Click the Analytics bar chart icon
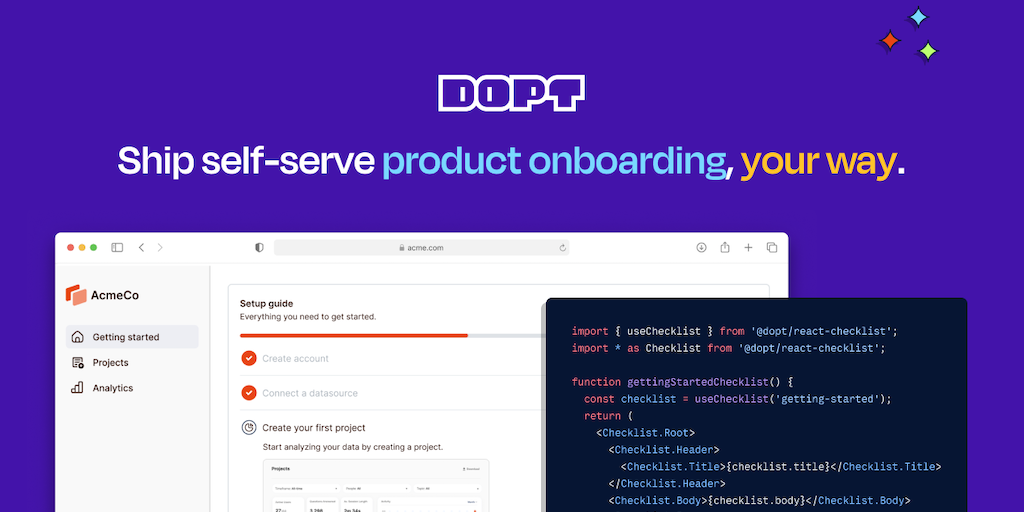 (x=78, y=388)
